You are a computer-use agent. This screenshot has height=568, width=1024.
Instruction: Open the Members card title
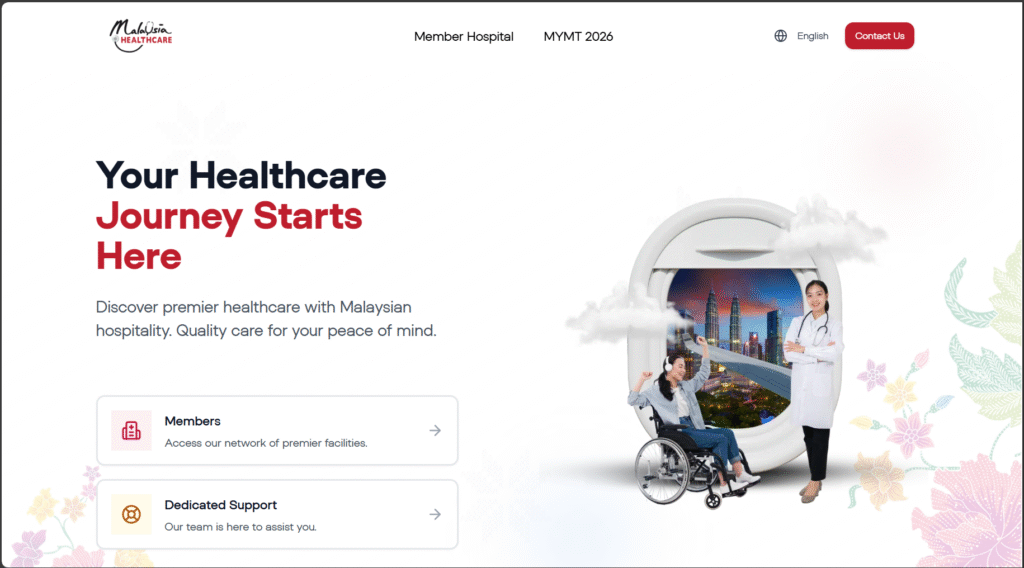coord(192,421)
